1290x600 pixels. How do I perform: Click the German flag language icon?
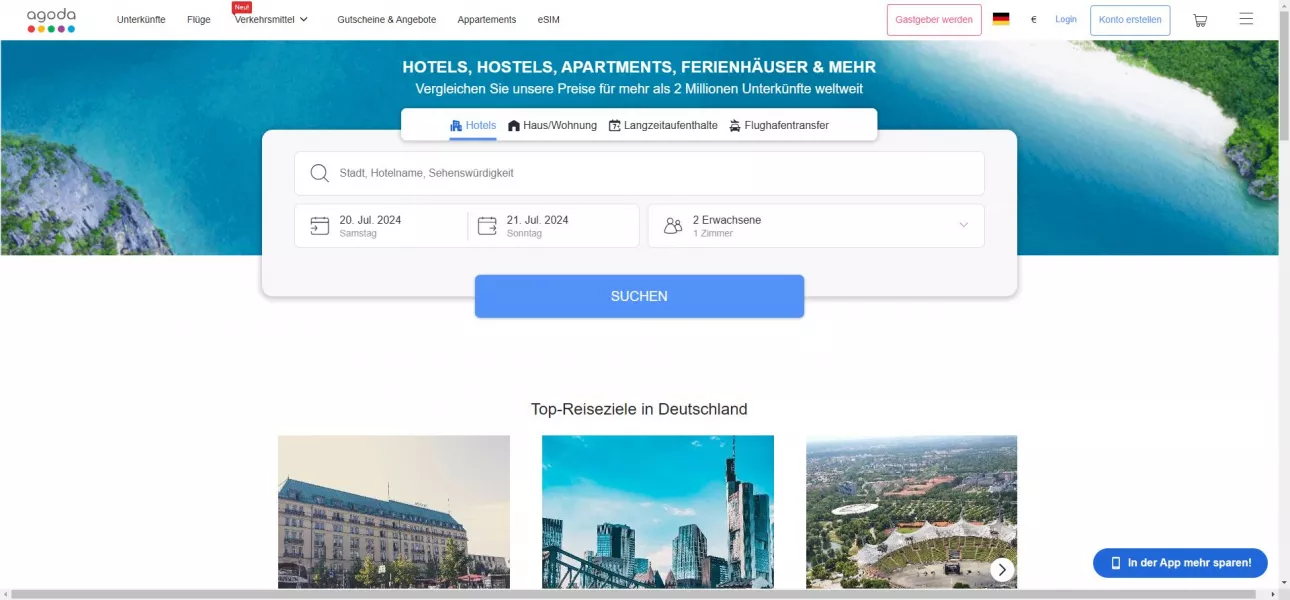[1001, 19]
